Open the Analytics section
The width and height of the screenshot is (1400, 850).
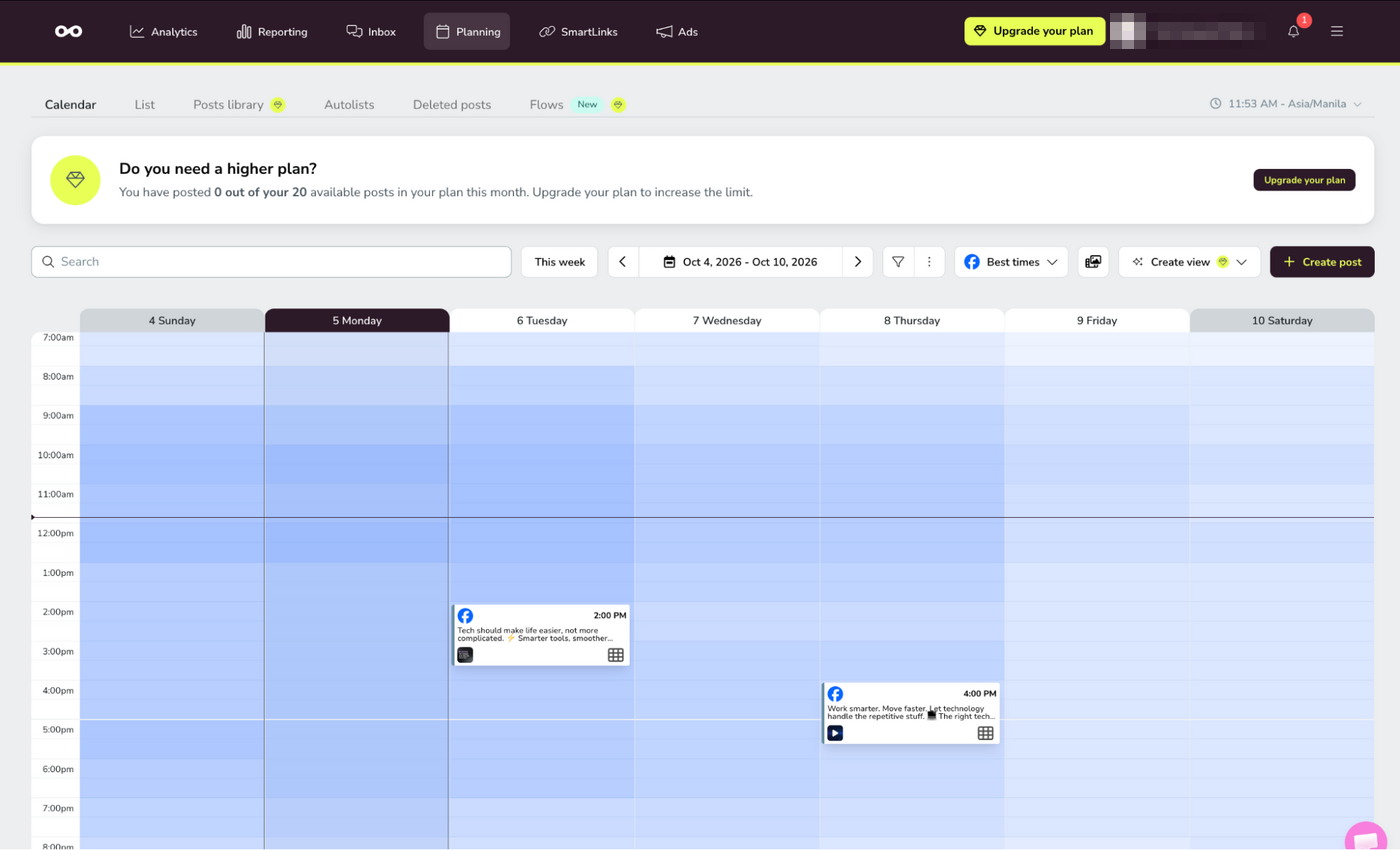164,31
